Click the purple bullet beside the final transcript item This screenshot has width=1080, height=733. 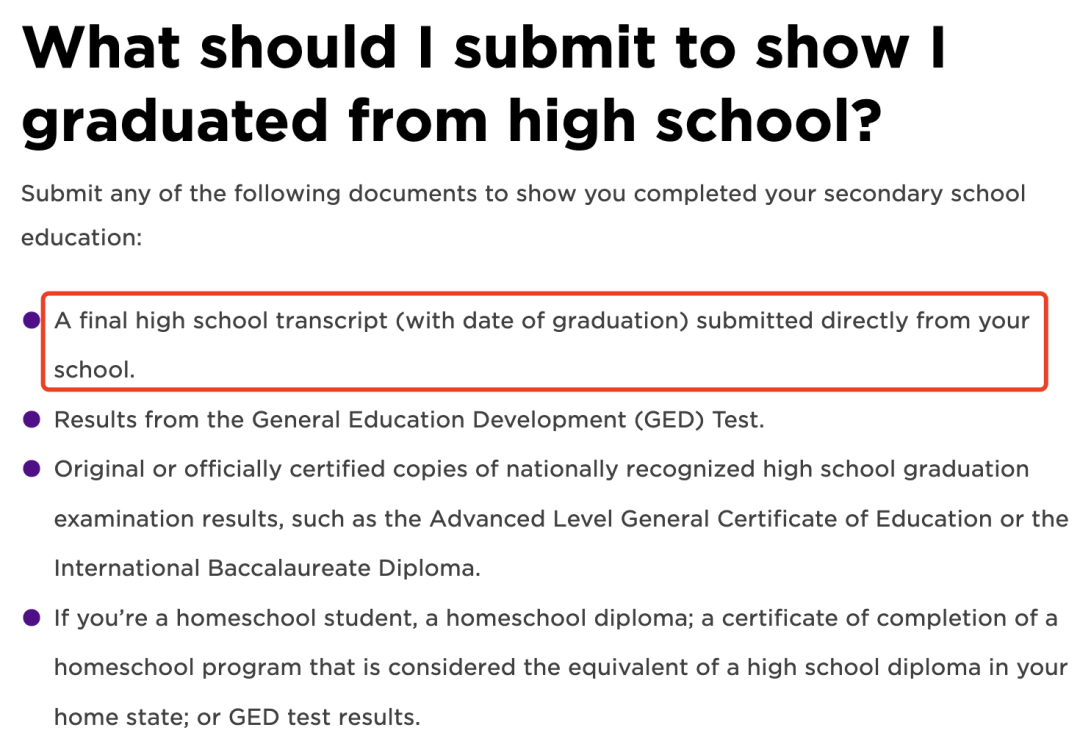click(x=32, y=320)
